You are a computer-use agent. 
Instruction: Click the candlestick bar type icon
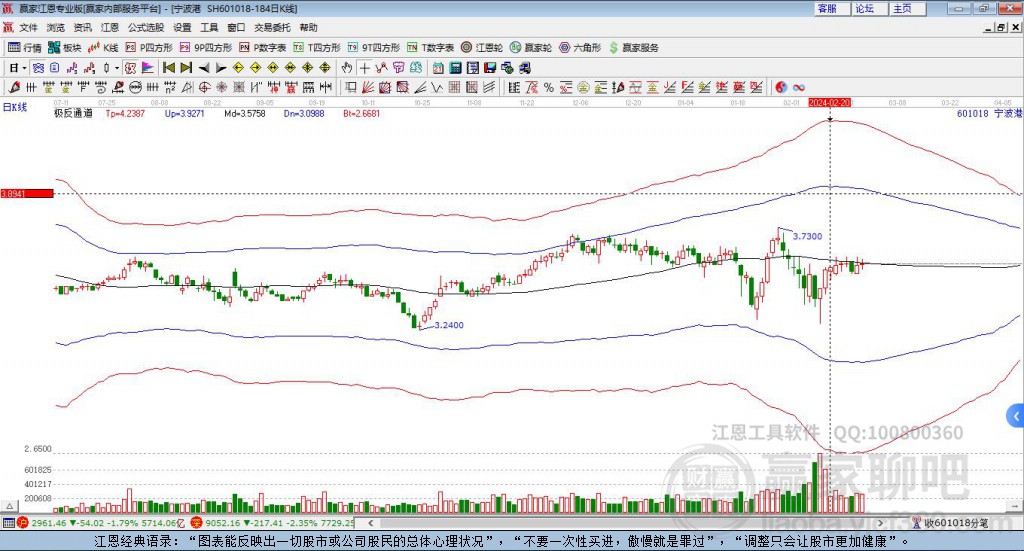point(106,68)
